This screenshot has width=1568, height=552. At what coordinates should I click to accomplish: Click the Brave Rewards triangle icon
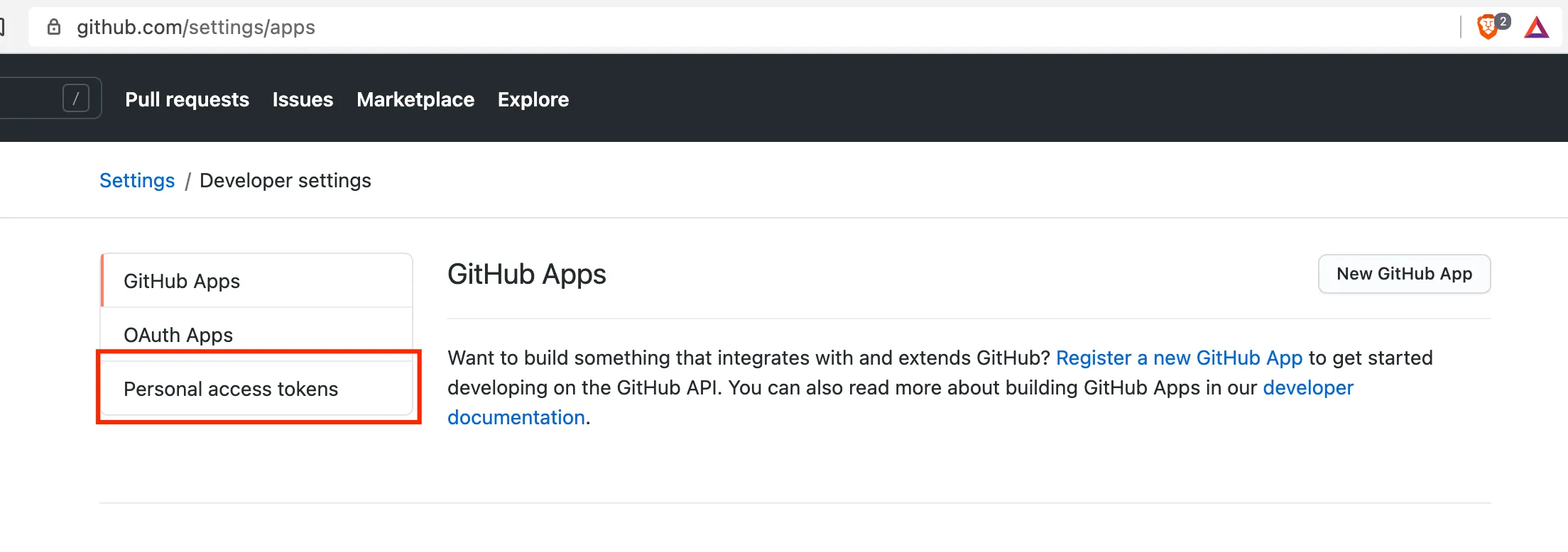1537,27
